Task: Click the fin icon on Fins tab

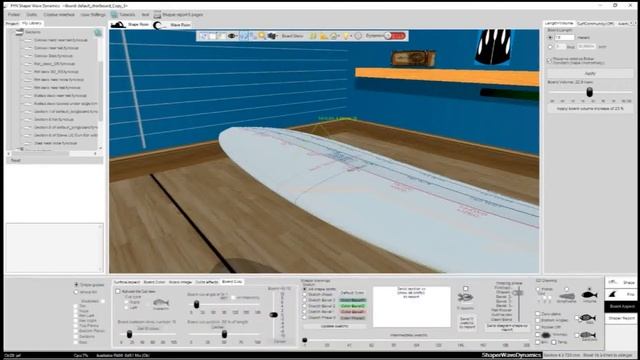Action: tap(612, 294)
